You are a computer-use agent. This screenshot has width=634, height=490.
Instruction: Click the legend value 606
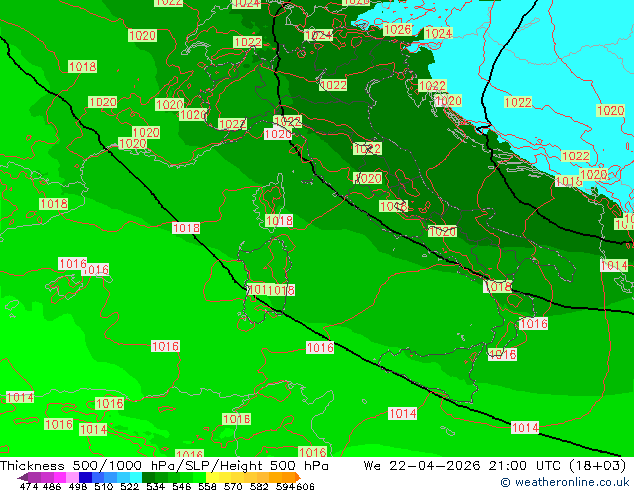tap(304, 486)
